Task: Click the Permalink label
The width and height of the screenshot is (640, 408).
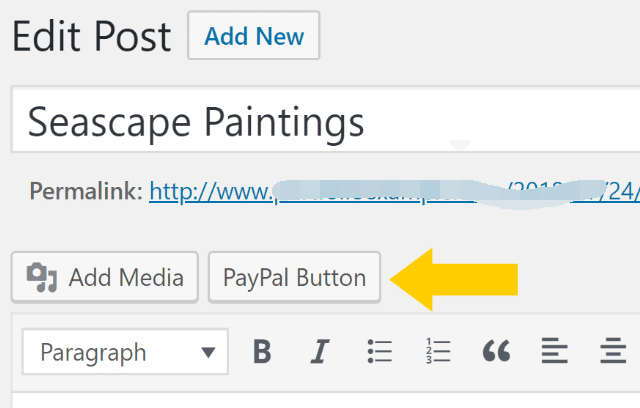Action: 86,191
